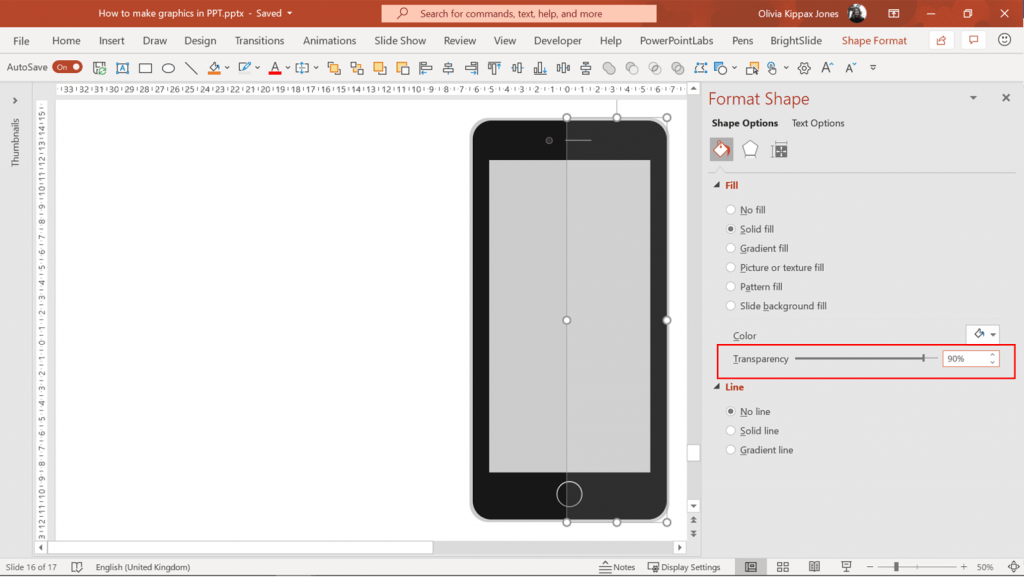Switch to Text Options in Format Shape
This screenshot has width=1024, height=577.
pos(818,122)
